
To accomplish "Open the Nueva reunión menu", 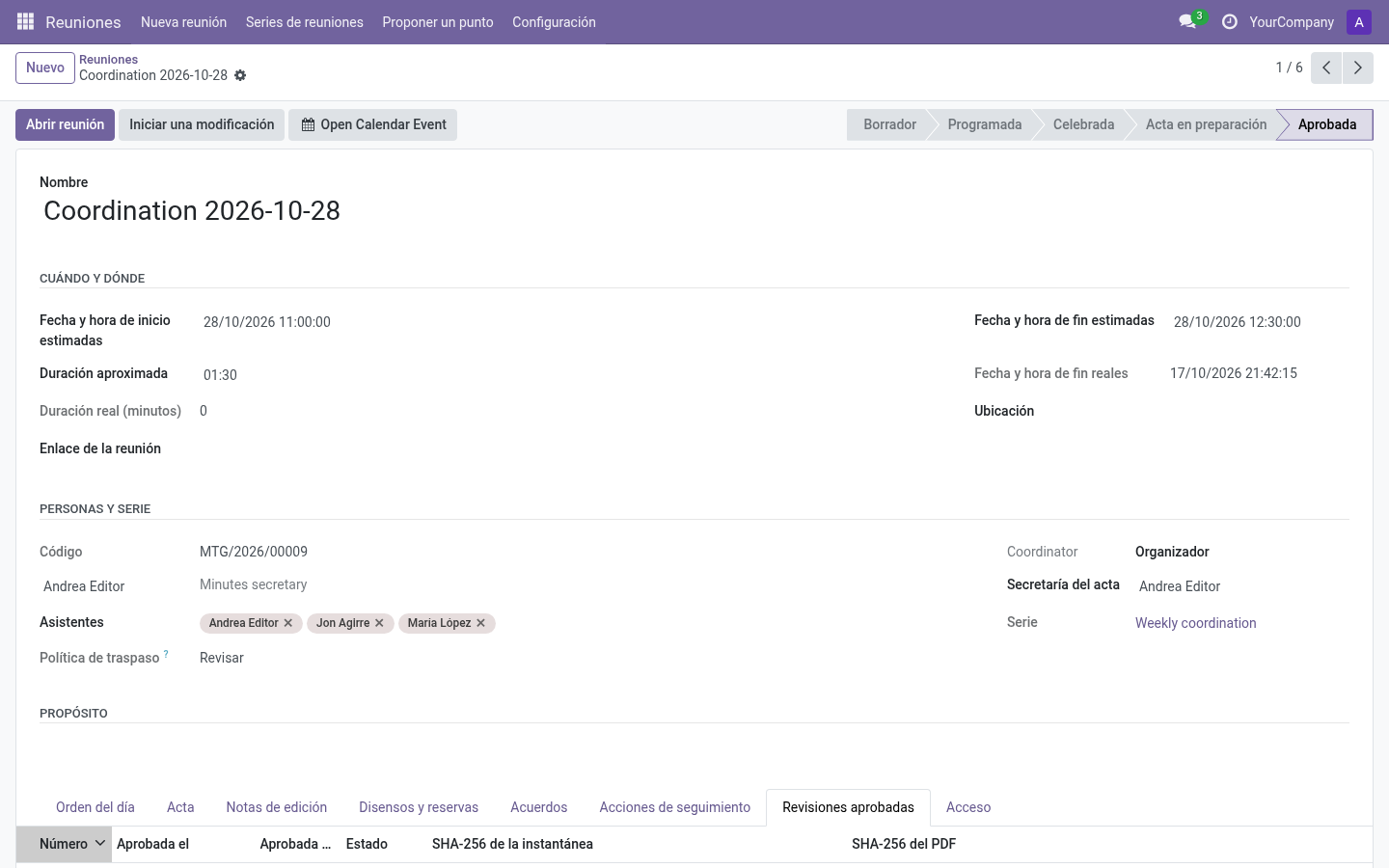I will pyautogui.click(x=183, y=22).
